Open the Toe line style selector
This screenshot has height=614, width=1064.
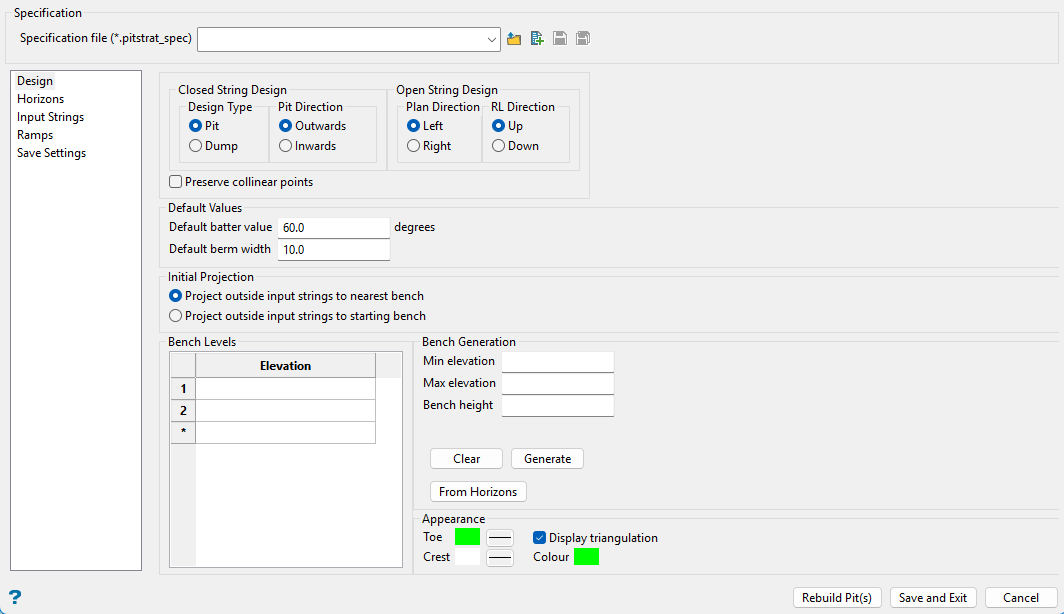(x=499, y=537)
